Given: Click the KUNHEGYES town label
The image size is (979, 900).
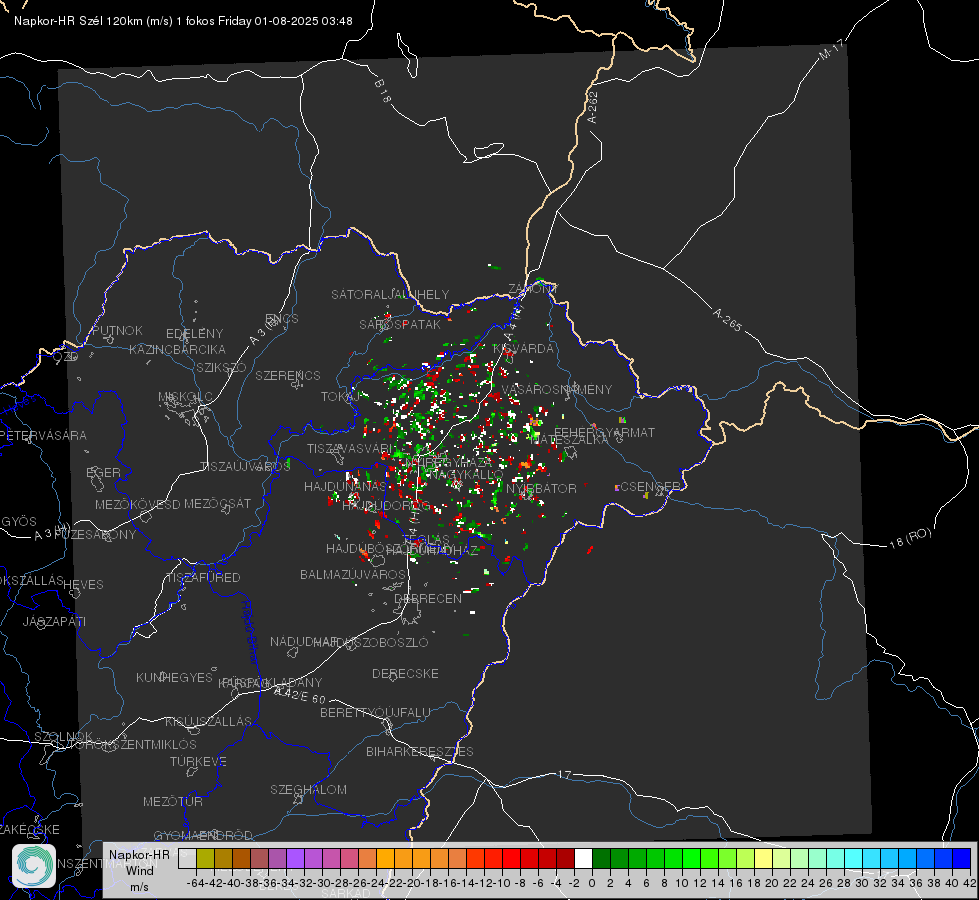Looking at the screenshot, I should (174, 677).
